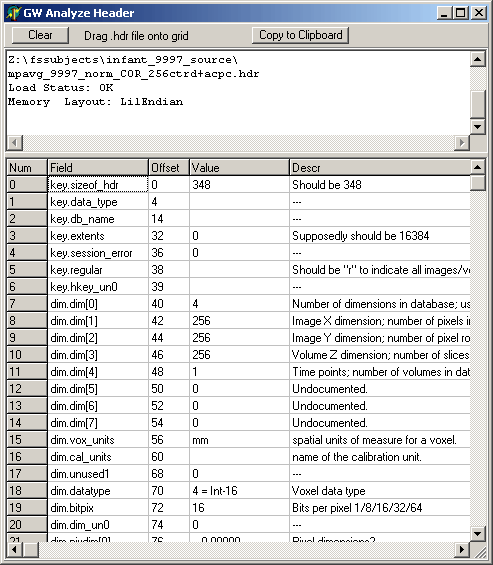Select the key.regular field cell
Image resolution: width=493 pixels, height=565 pixels.
coord(98,270)
